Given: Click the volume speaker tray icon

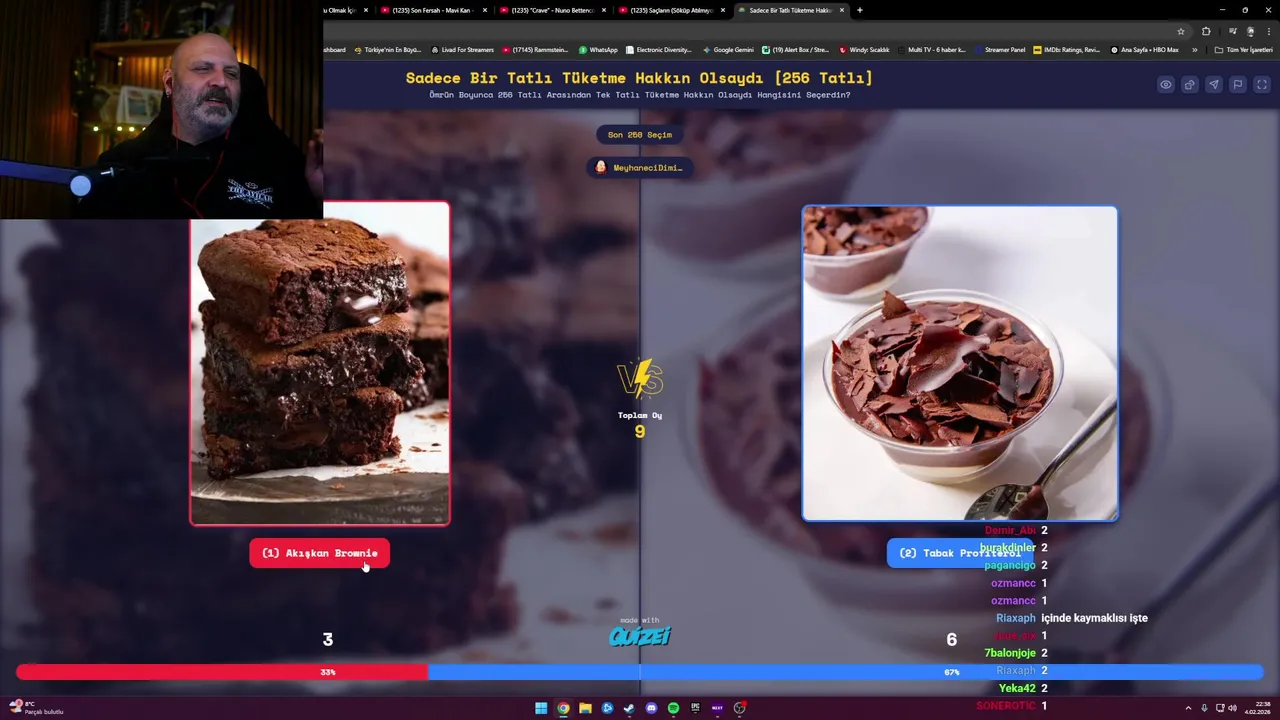Looking at the screenshot, I should 1232,708.
